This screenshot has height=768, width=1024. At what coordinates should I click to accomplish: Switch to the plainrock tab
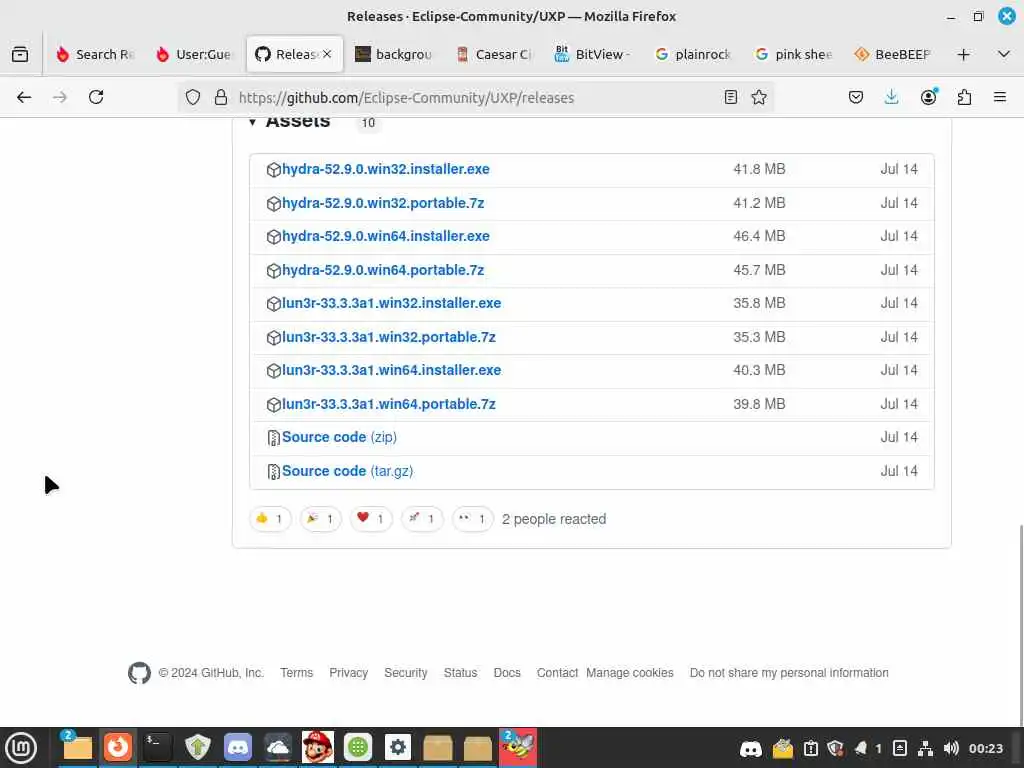coord(693,54)
